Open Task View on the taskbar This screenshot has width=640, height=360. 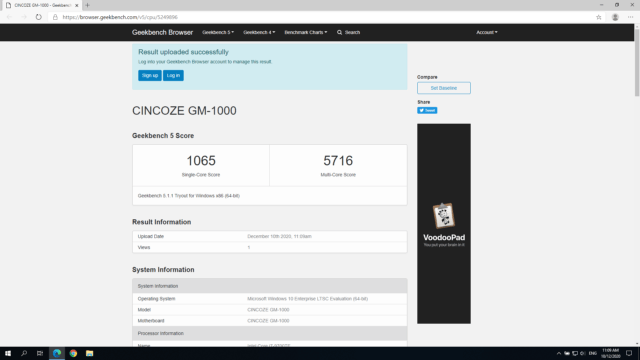click(x=40, y=353)
